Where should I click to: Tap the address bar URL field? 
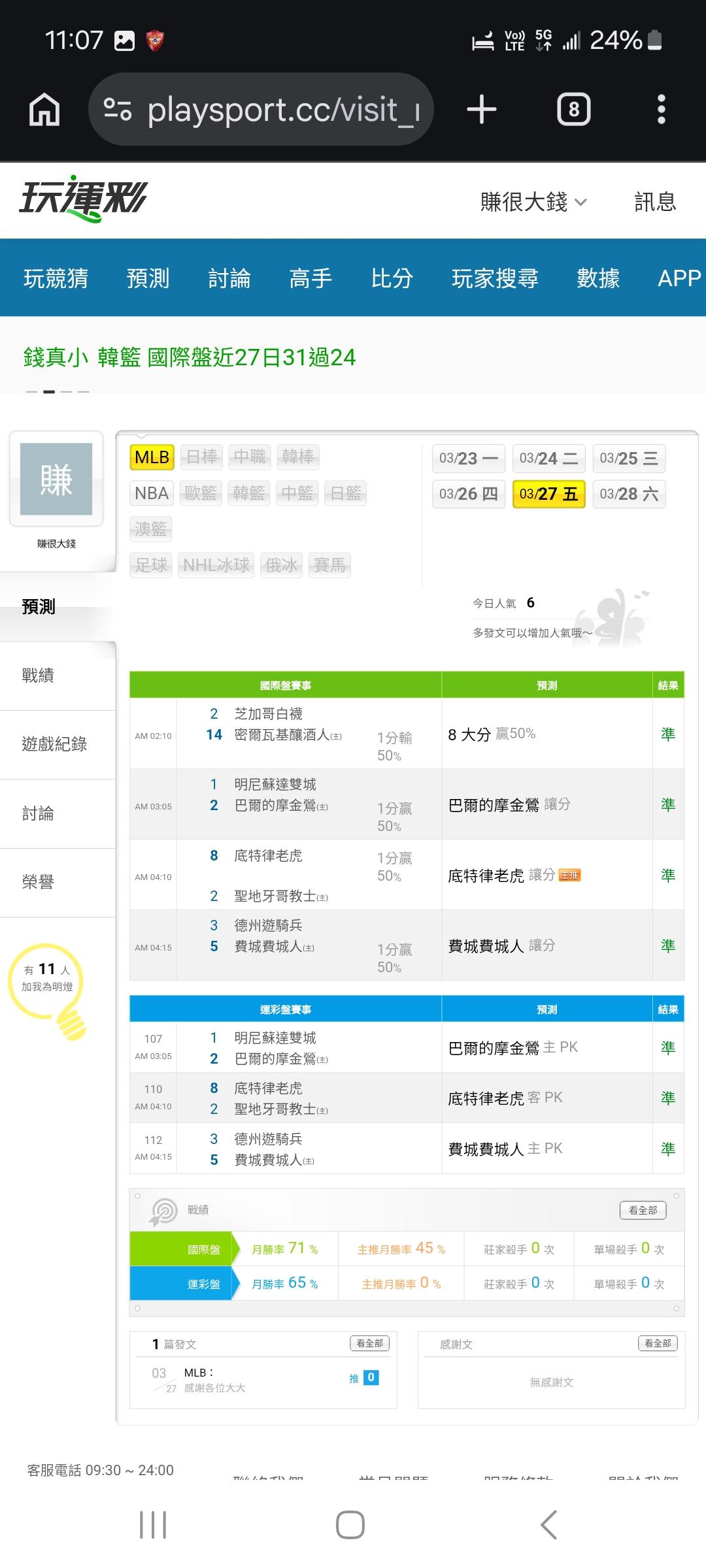pos(281,109)
